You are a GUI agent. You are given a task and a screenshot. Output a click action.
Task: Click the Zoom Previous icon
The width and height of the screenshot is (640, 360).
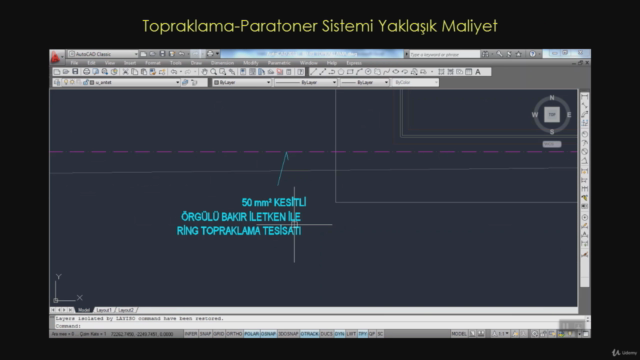click(232, 72)
